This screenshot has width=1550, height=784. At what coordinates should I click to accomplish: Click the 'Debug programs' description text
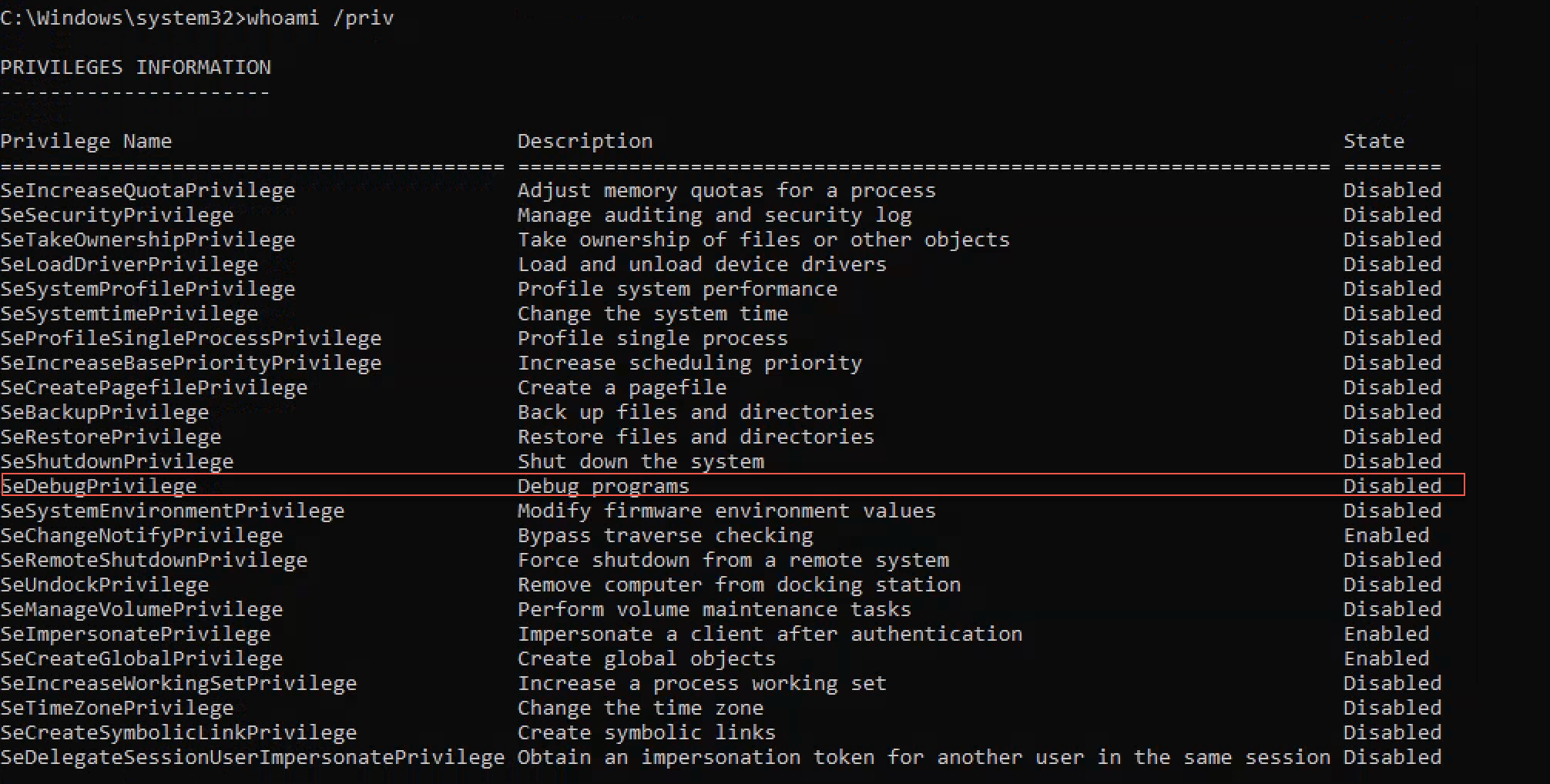(603, 487)
